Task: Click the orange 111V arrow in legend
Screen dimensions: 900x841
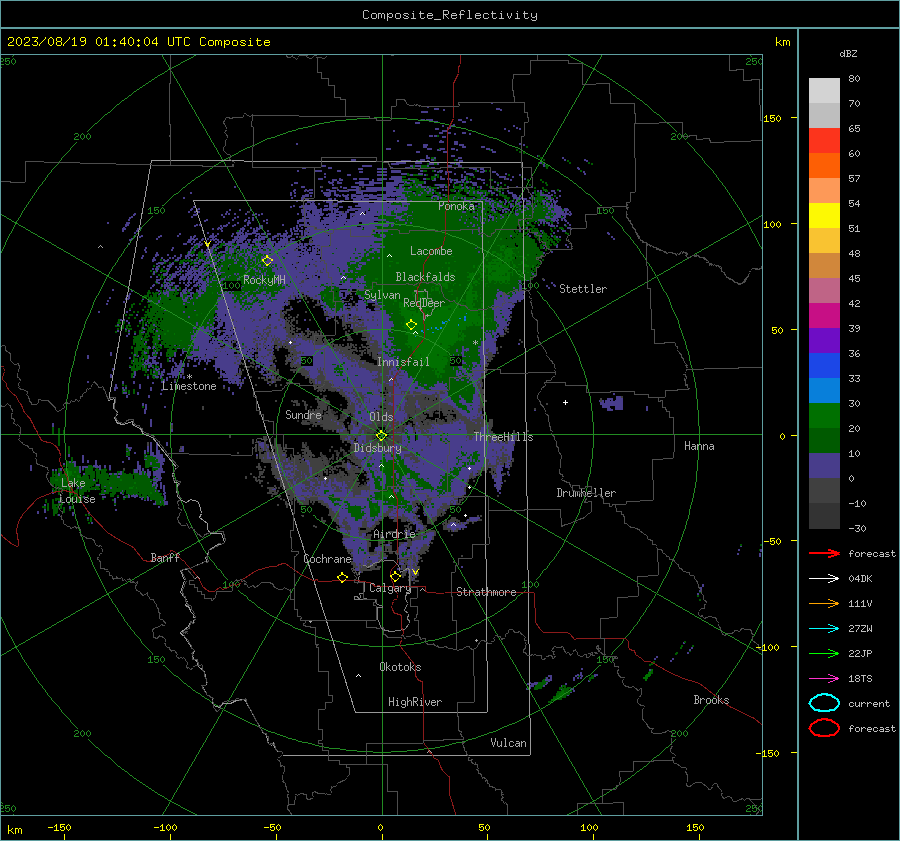Action: [x=824, y=603]
